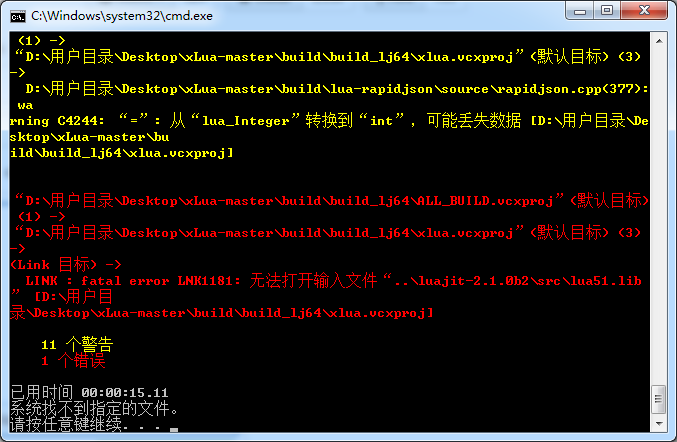Click the empty scrollbar track above the thumb

[x=659, y=216]
